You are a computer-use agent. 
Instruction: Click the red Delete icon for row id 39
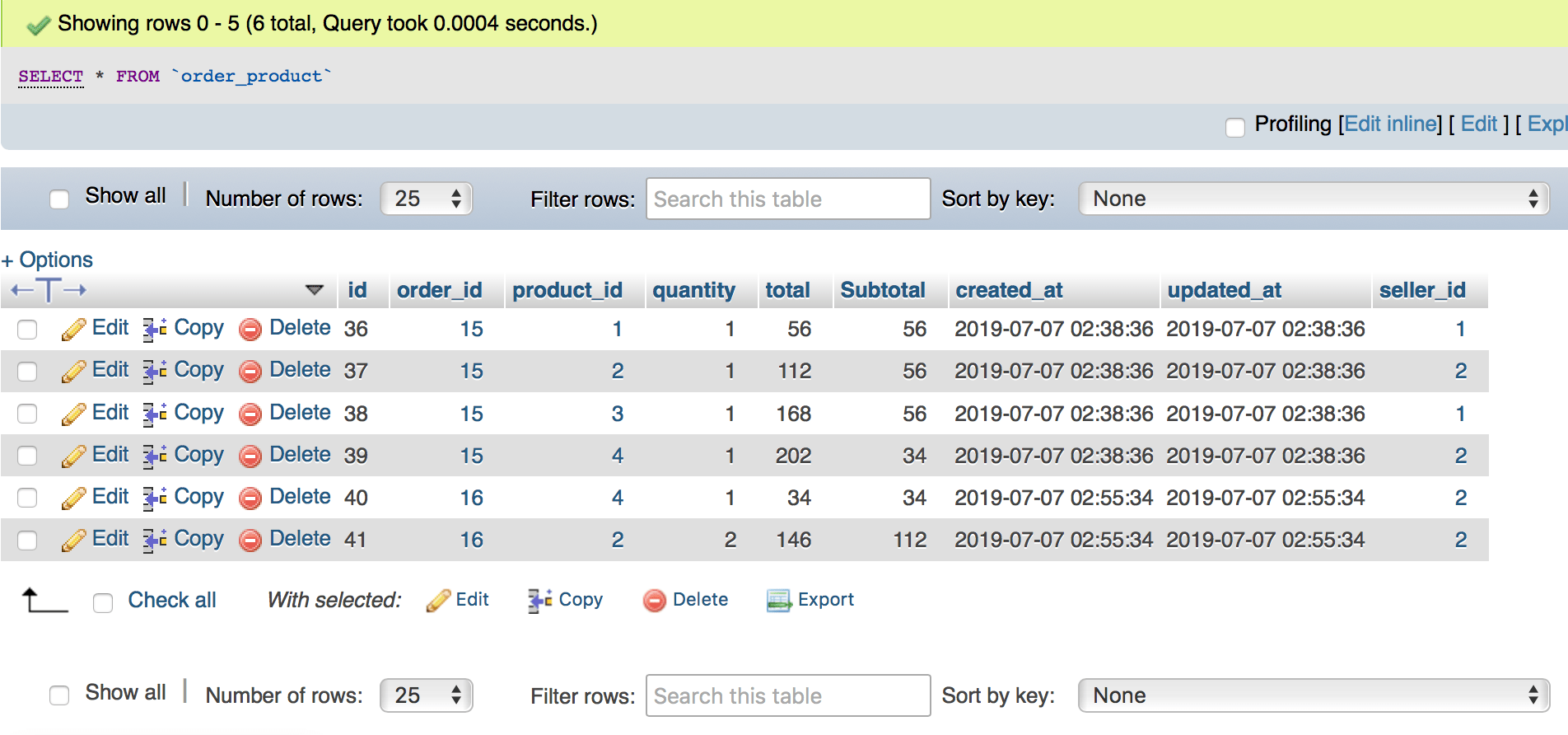(x=250, y=456)
